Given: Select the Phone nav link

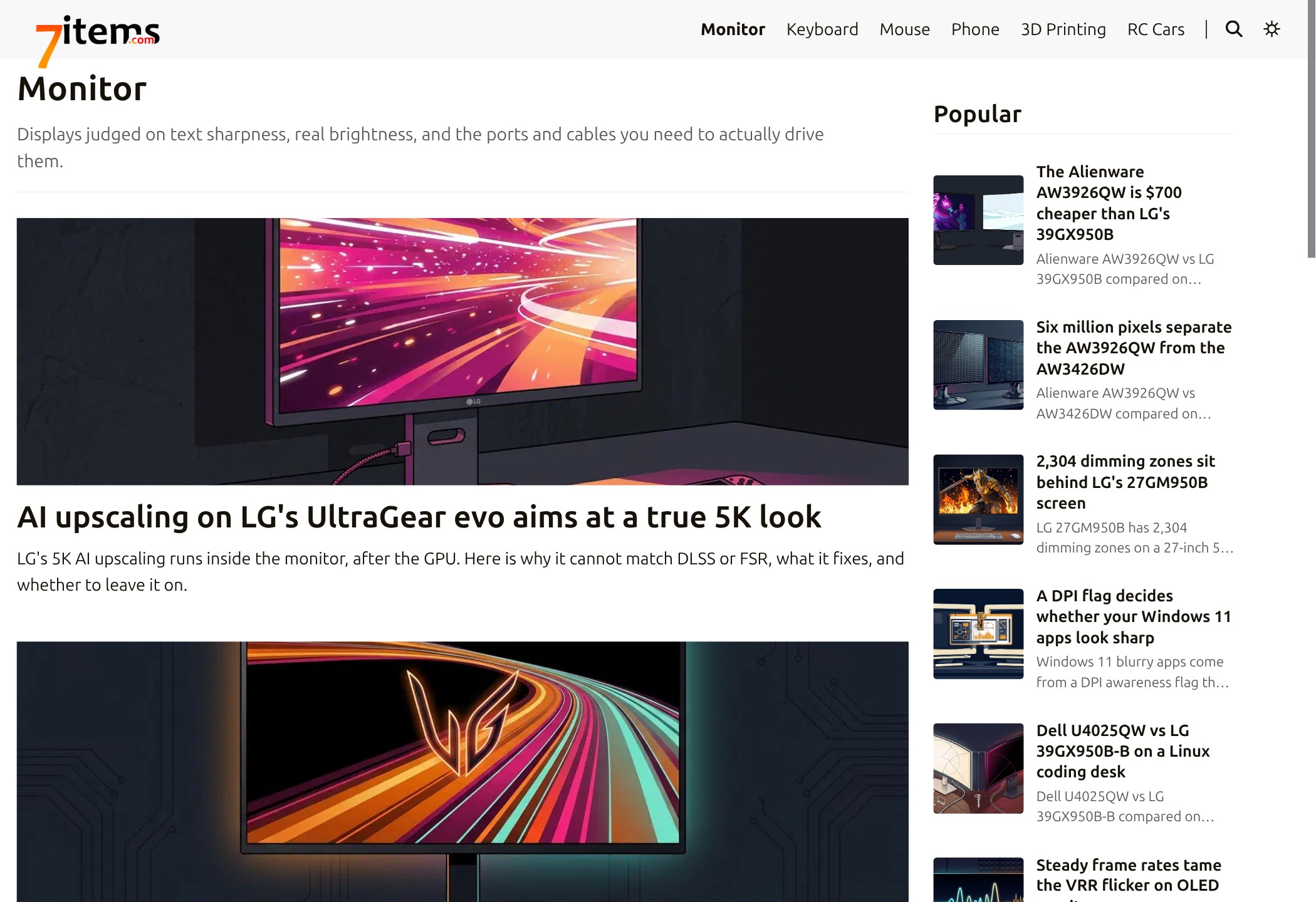Looking at the screenshot, I should (x=975, y=29).
